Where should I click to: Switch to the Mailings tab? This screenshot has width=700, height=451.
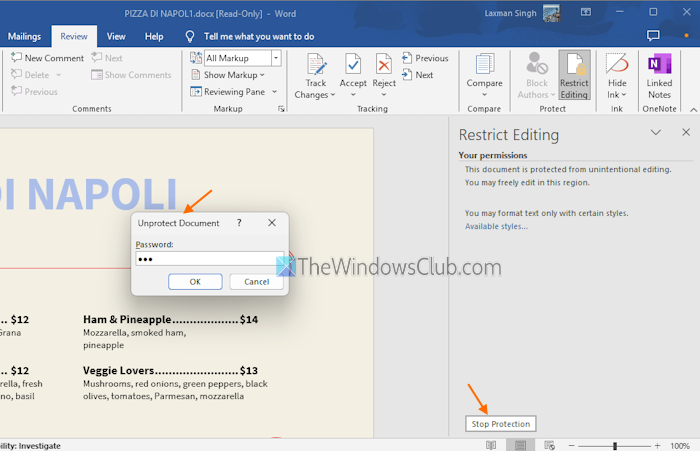coord(25,37)
